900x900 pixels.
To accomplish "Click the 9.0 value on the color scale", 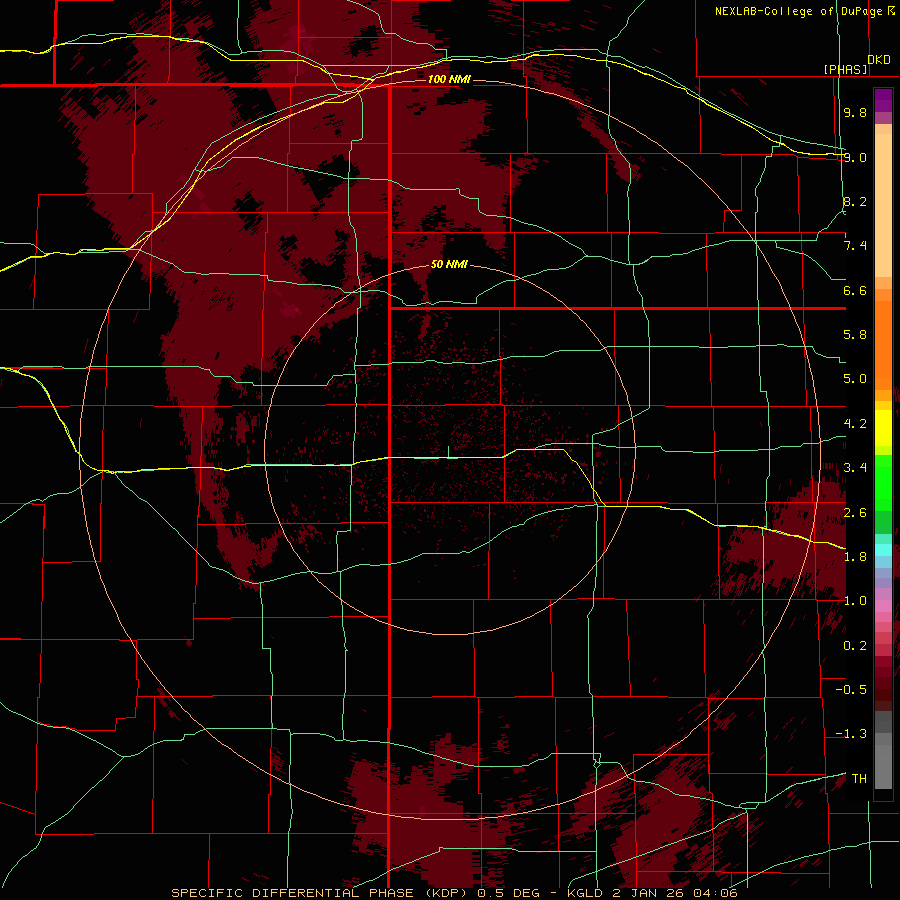I will point(855,157).
